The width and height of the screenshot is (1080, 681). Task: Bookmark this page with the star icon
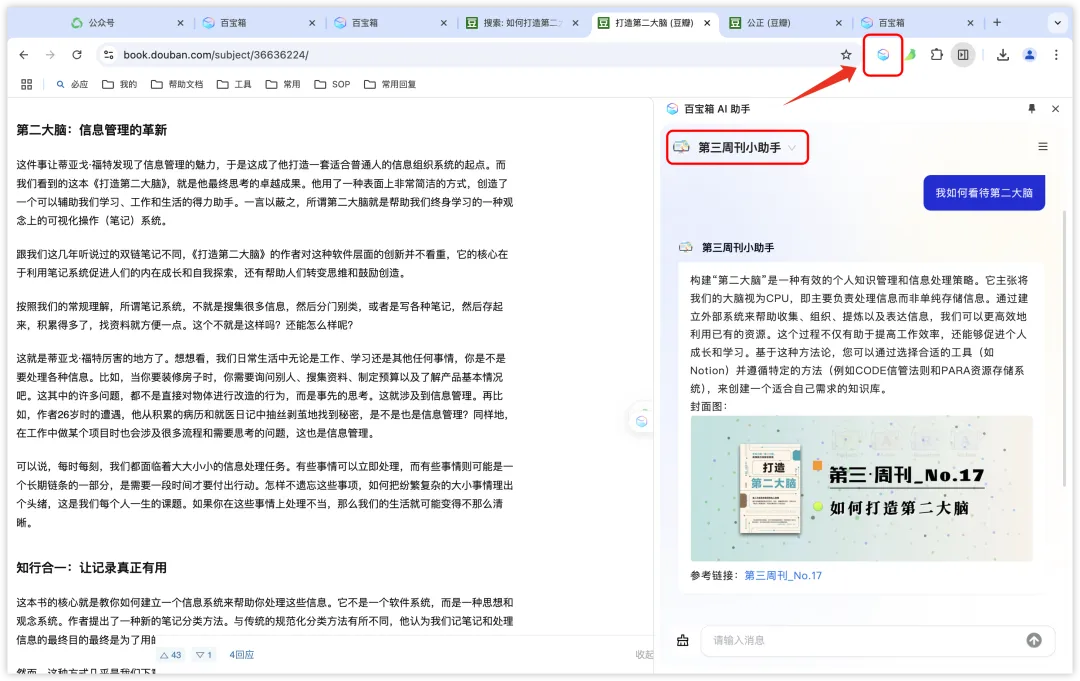[x=846, y=54]
